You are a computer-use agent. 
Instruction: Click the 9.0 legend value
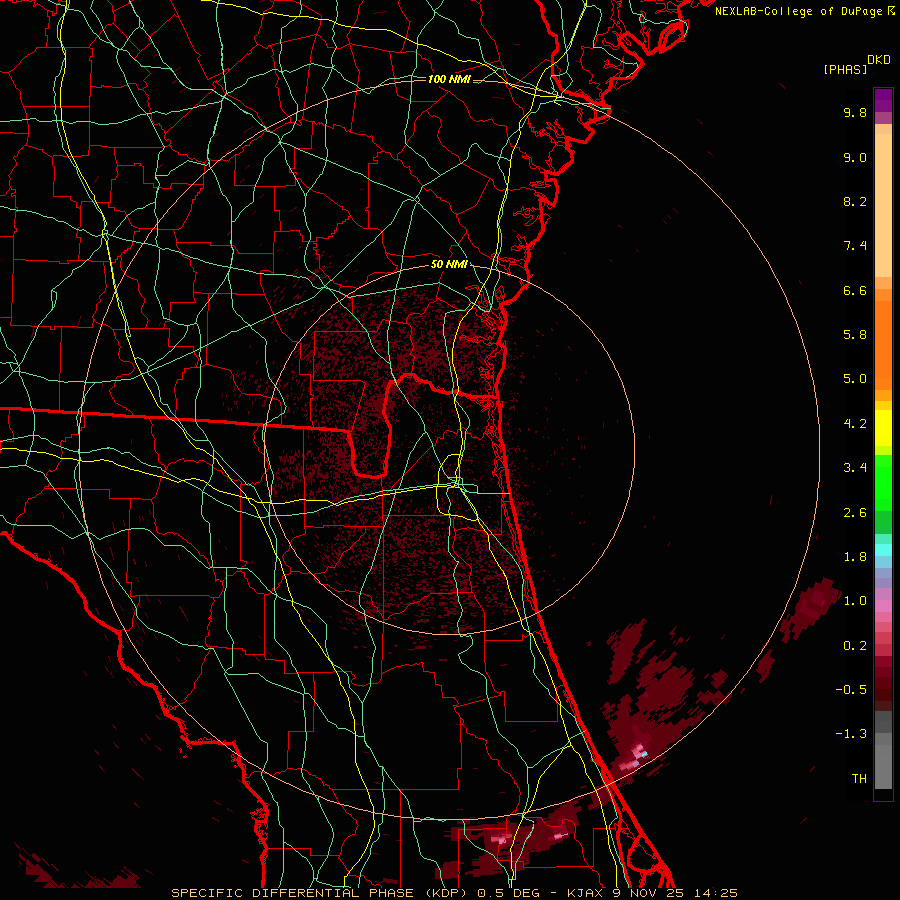click(x=855, y=157)
